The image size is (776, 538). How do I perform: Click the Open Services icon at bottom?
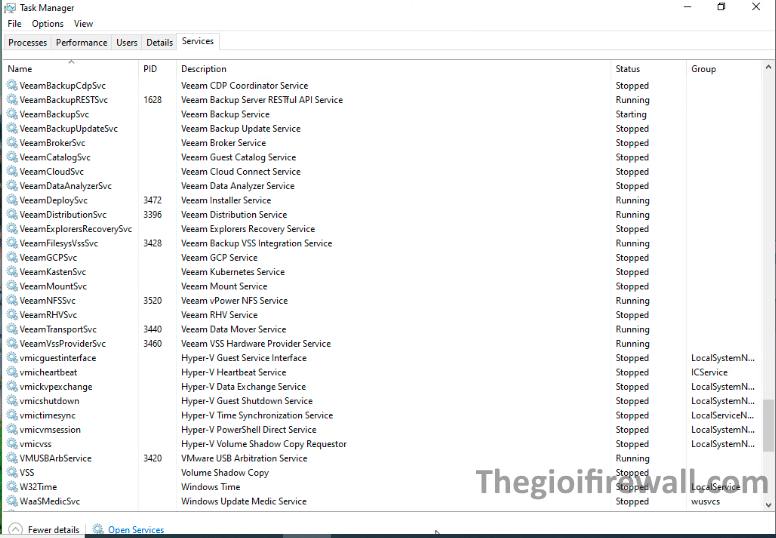[98, 530]
